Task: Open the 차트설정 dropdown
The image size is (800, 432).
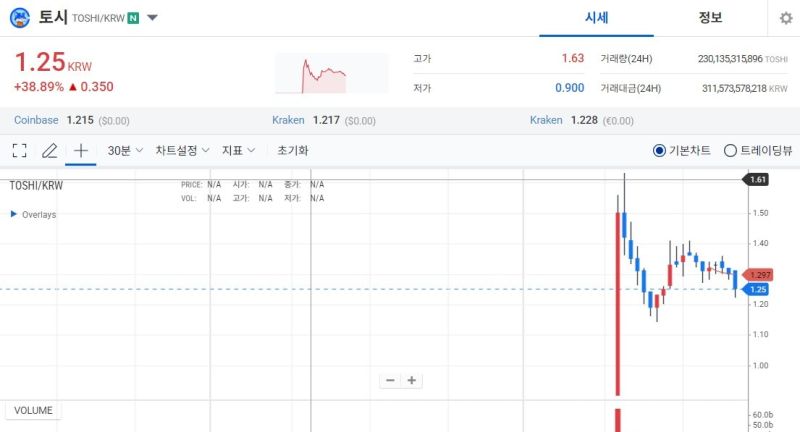Action: pos(182,150)
